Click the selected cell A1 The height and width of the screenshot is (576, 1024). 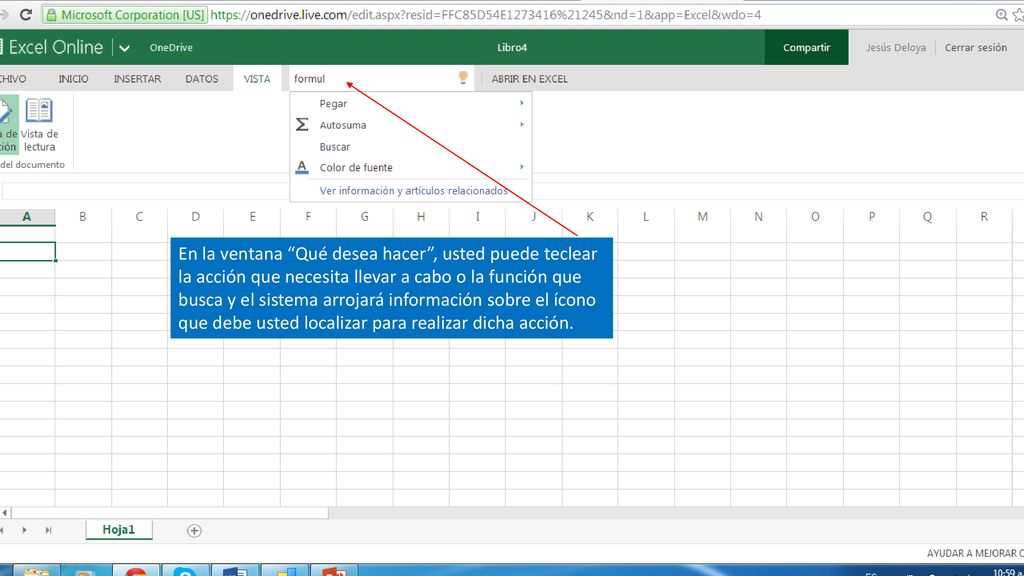click(x=27, y=251)
